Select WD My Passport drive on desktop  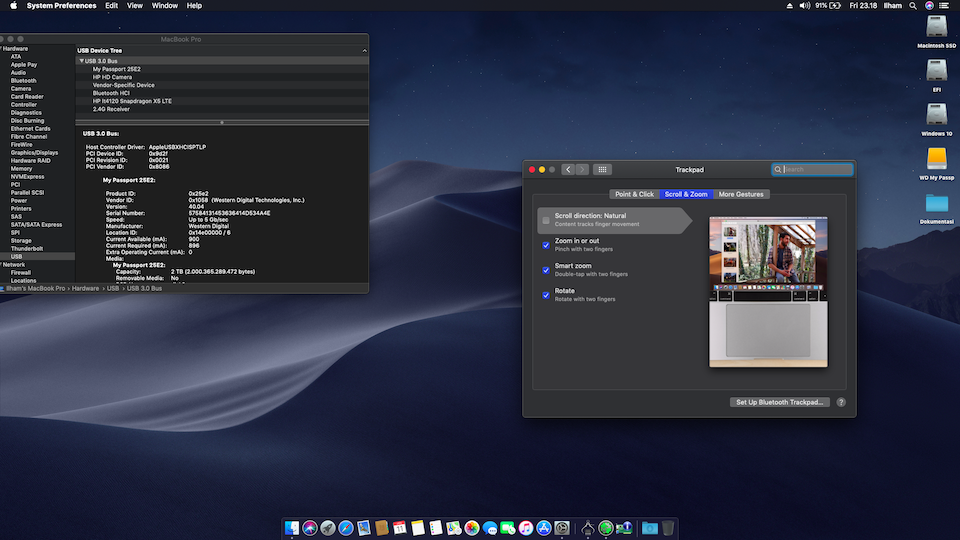936,160
